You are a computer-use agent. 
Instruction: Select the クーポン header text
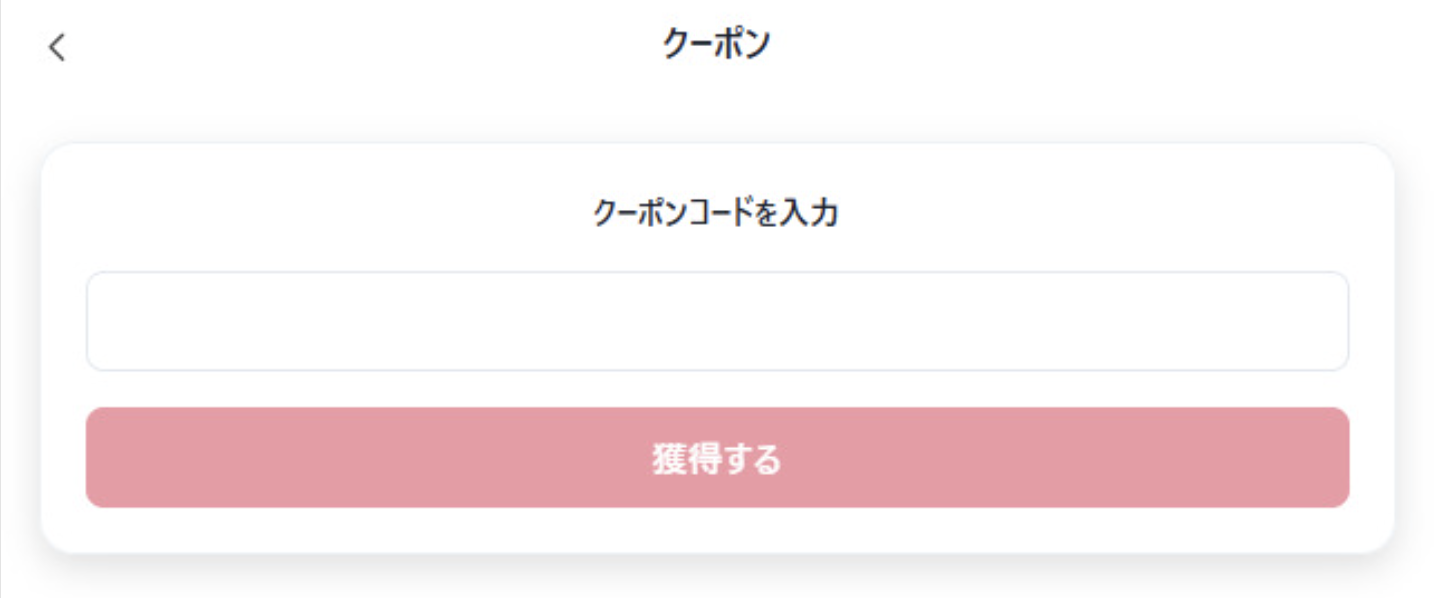[716, 45]
